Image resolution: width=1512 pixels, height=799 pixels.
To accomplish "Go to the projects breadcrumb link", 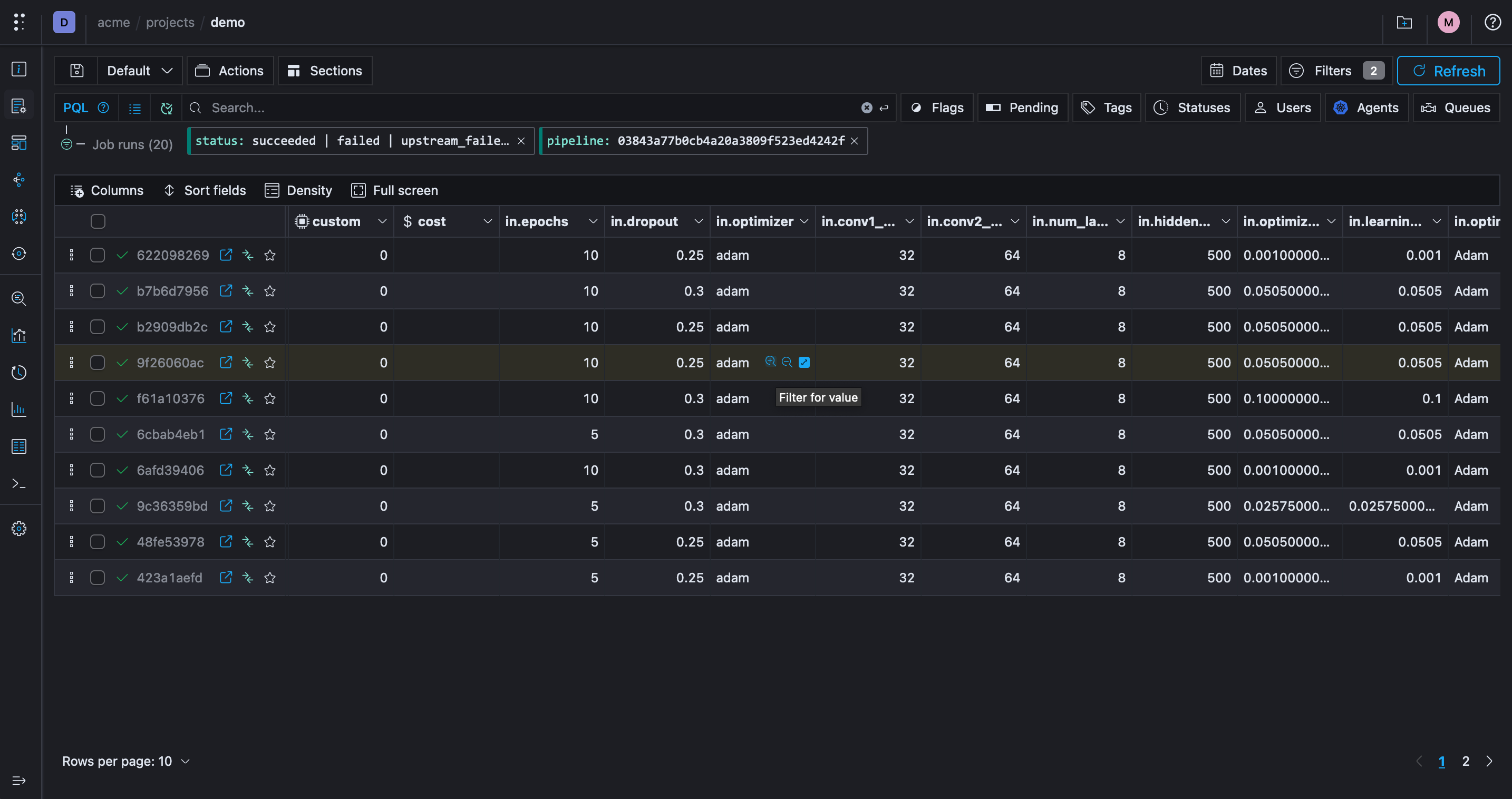I will (x=170, y=22).
